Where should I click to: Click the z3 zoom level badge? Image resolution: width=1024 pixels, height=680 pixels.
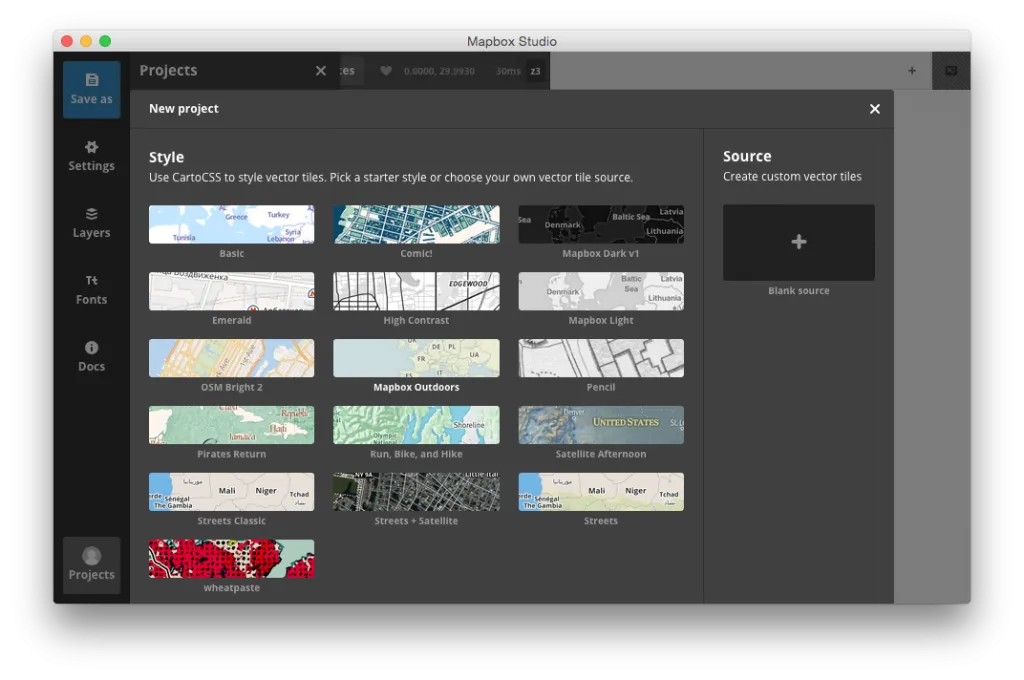coord(536,71)
